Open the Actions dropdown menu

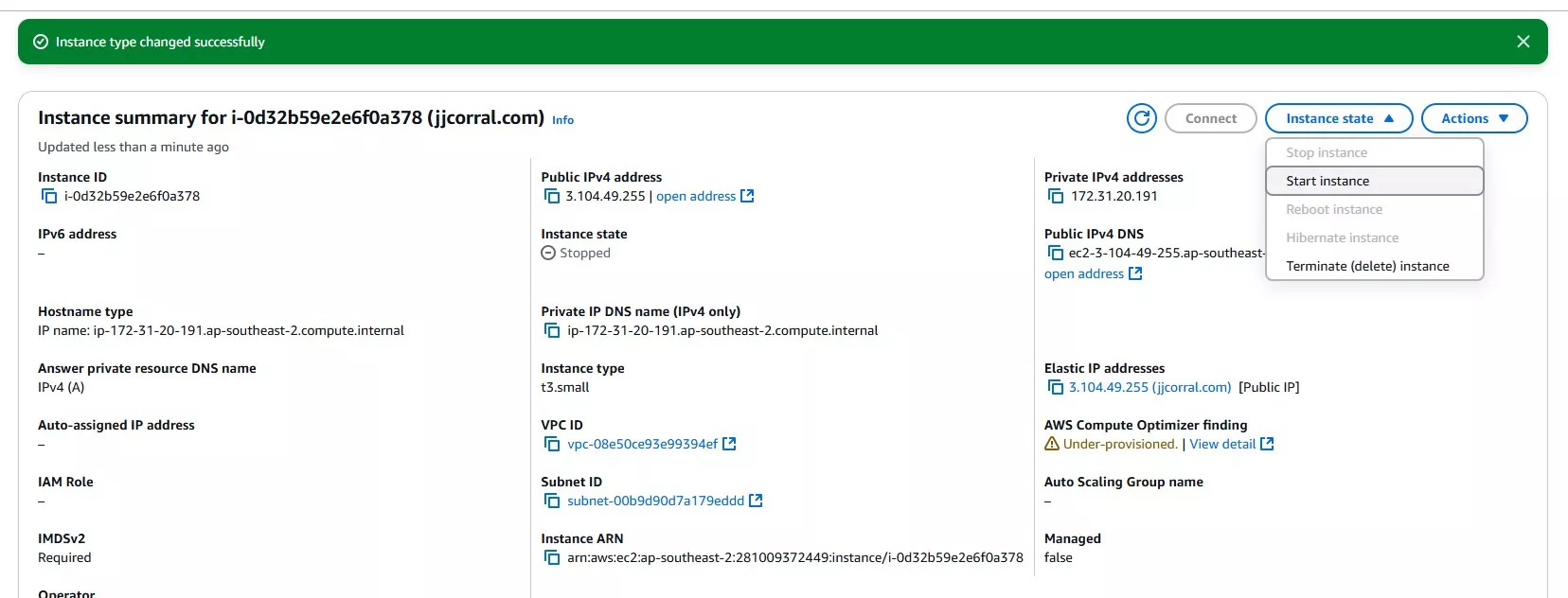(x=1473, y=118)
